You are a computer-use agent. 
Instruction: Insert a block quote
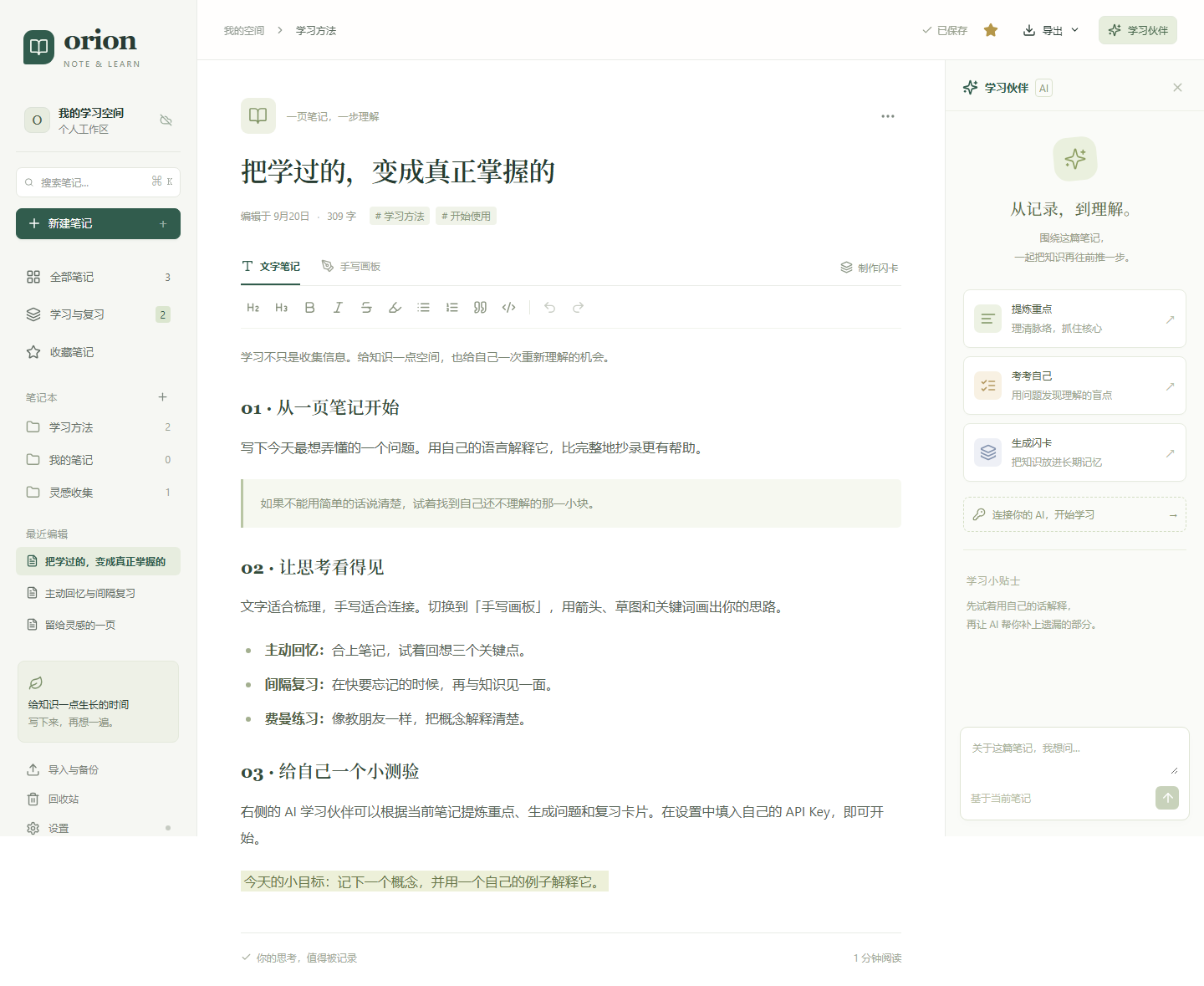click(x=480, y=308)
